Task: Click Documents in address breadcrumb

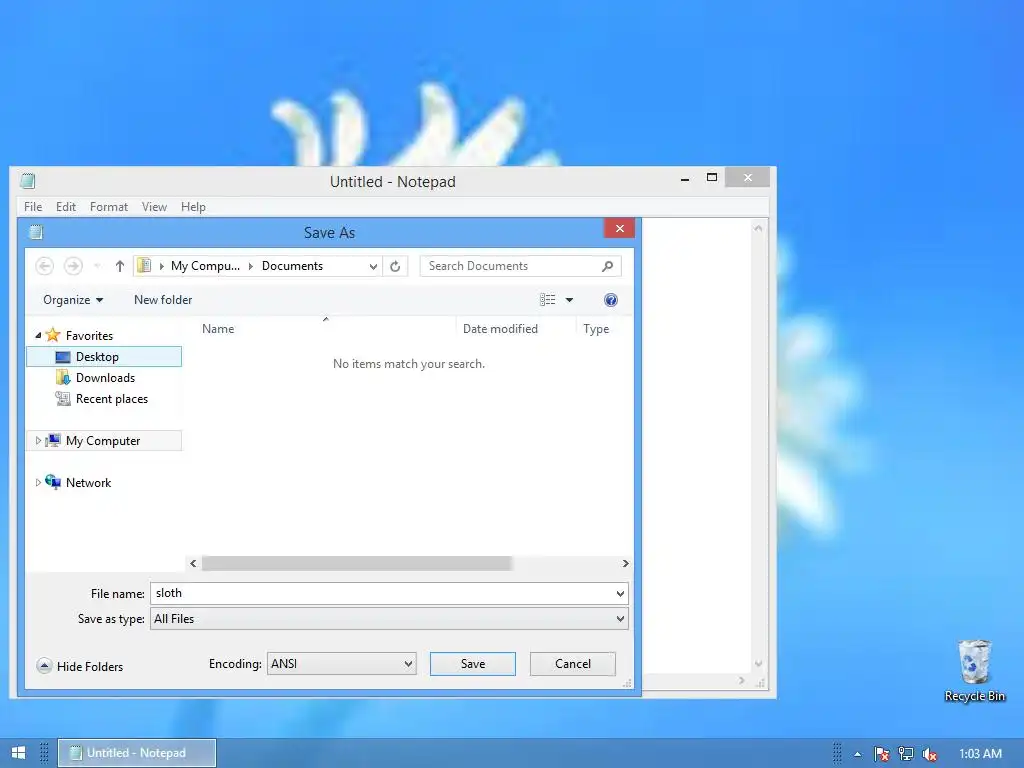Action: (293, 266)
